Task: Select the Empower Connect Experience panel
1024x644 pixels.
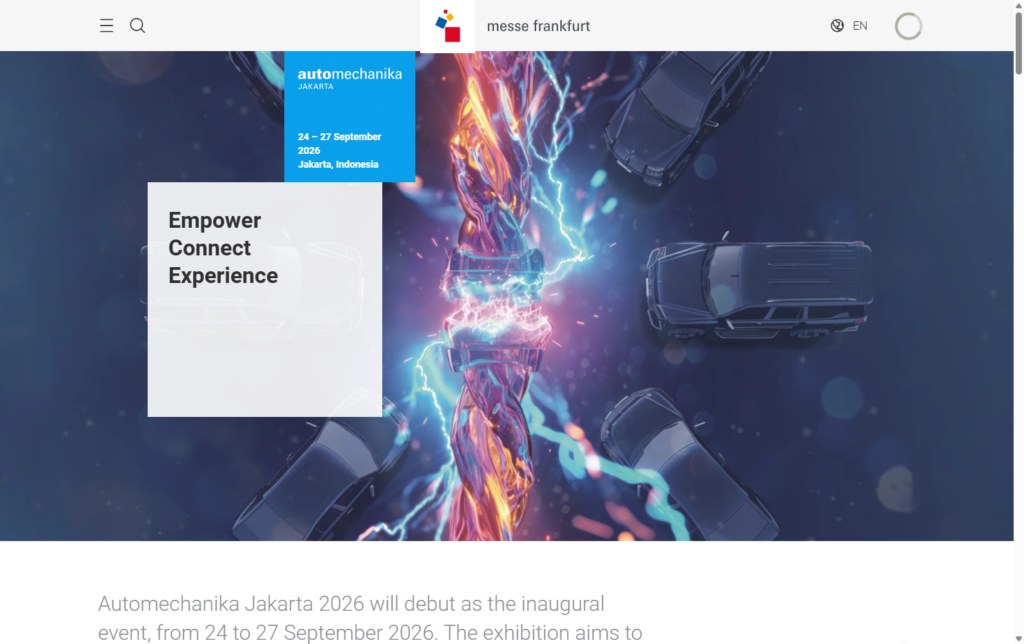Action: click(264, 298)
